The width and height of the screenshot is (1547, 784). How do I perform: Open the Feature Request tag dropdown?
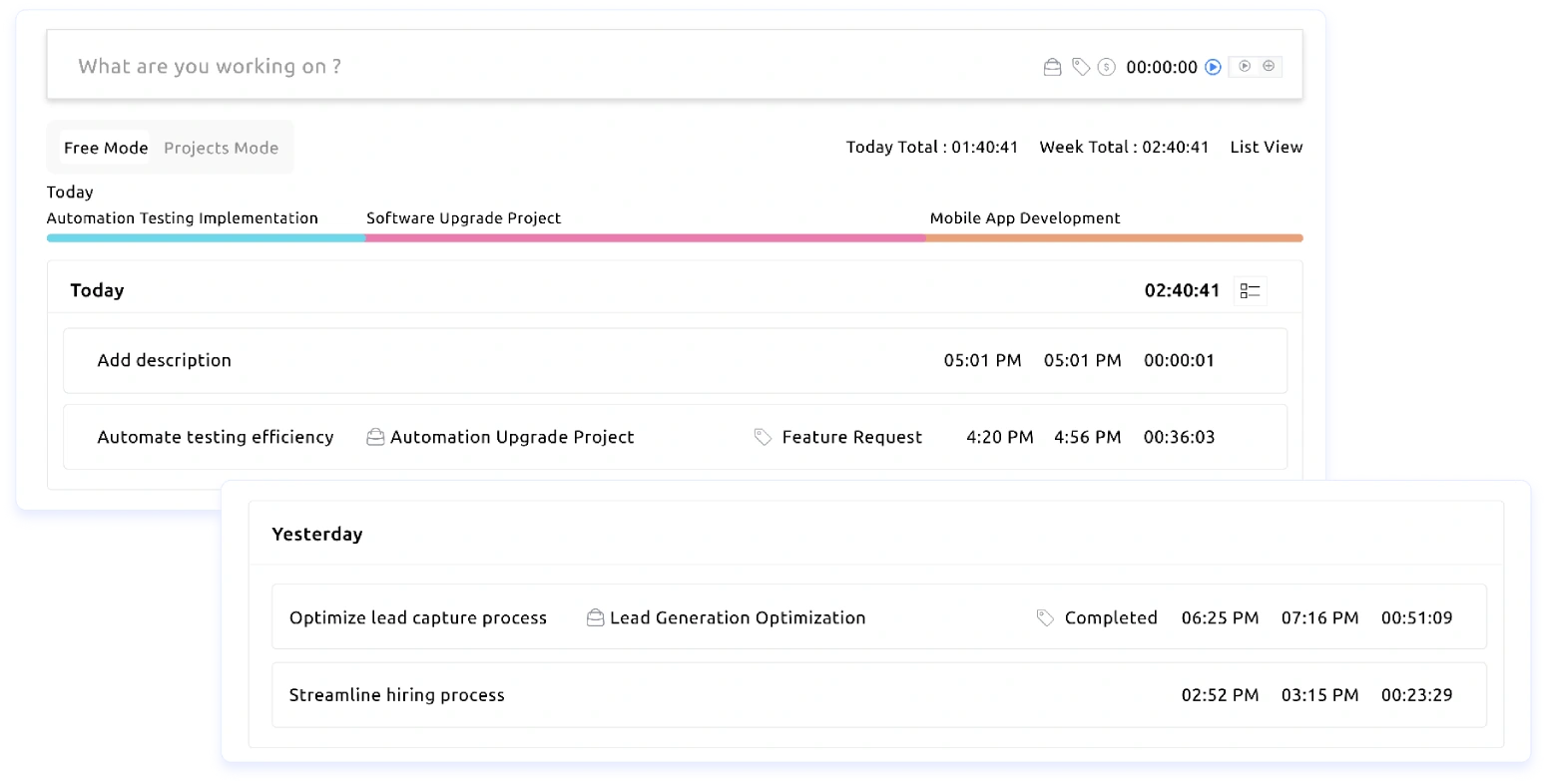(x=851, y=436)
